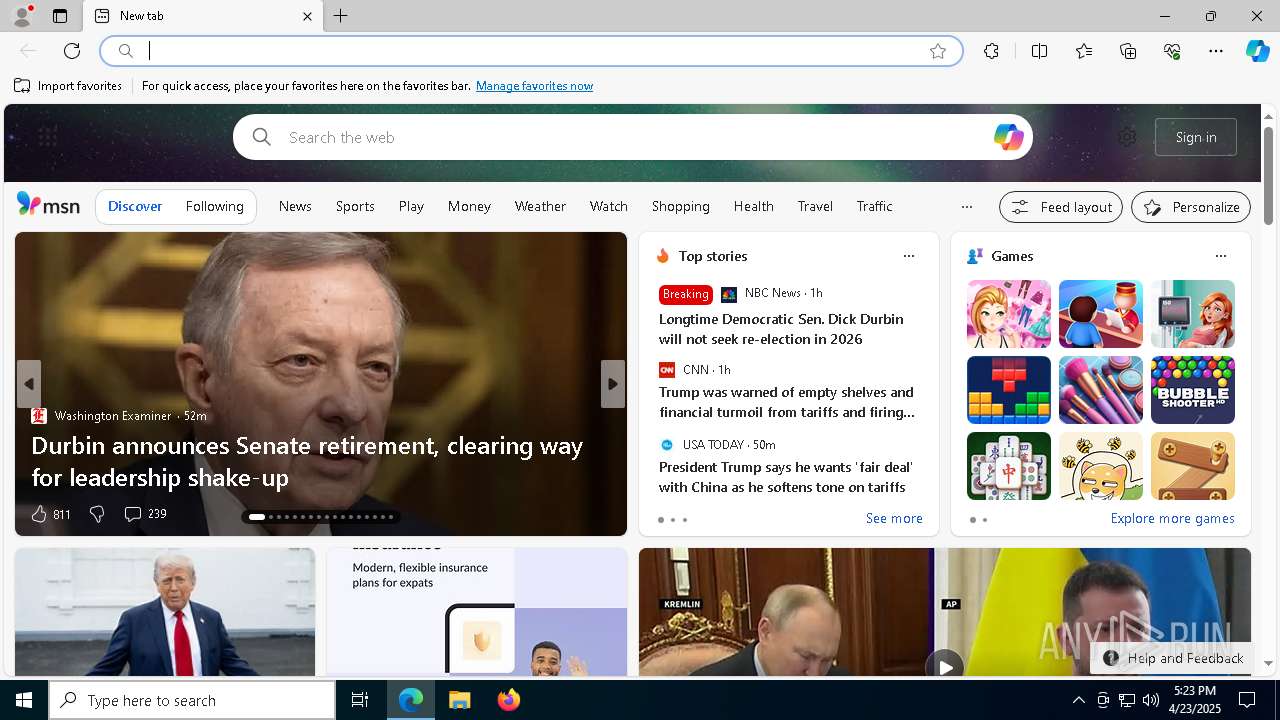Select the Discover feed tab

click(135, 206)
